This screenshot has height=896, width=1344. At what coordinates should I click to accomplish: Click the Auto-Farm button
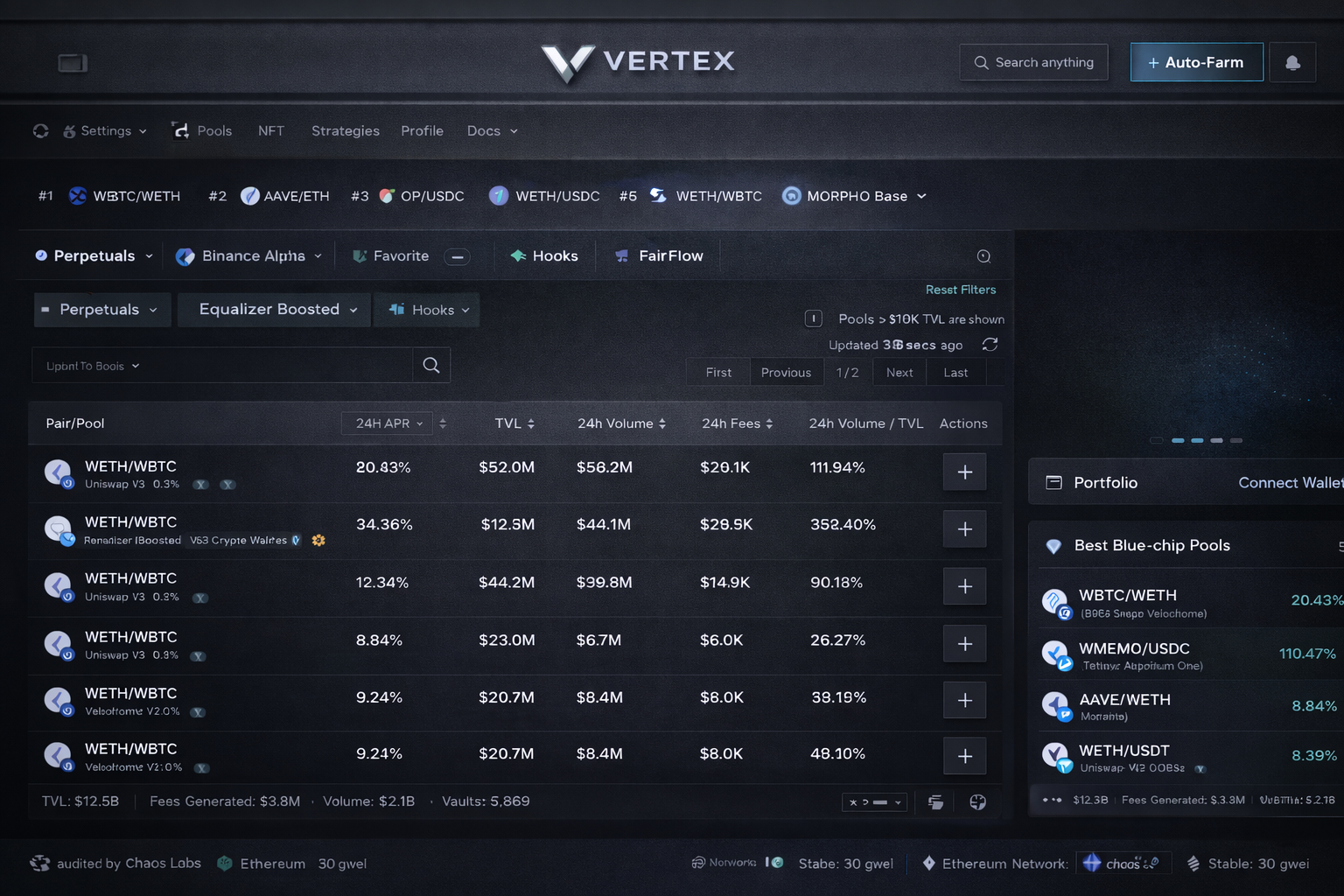[1196, 63]
